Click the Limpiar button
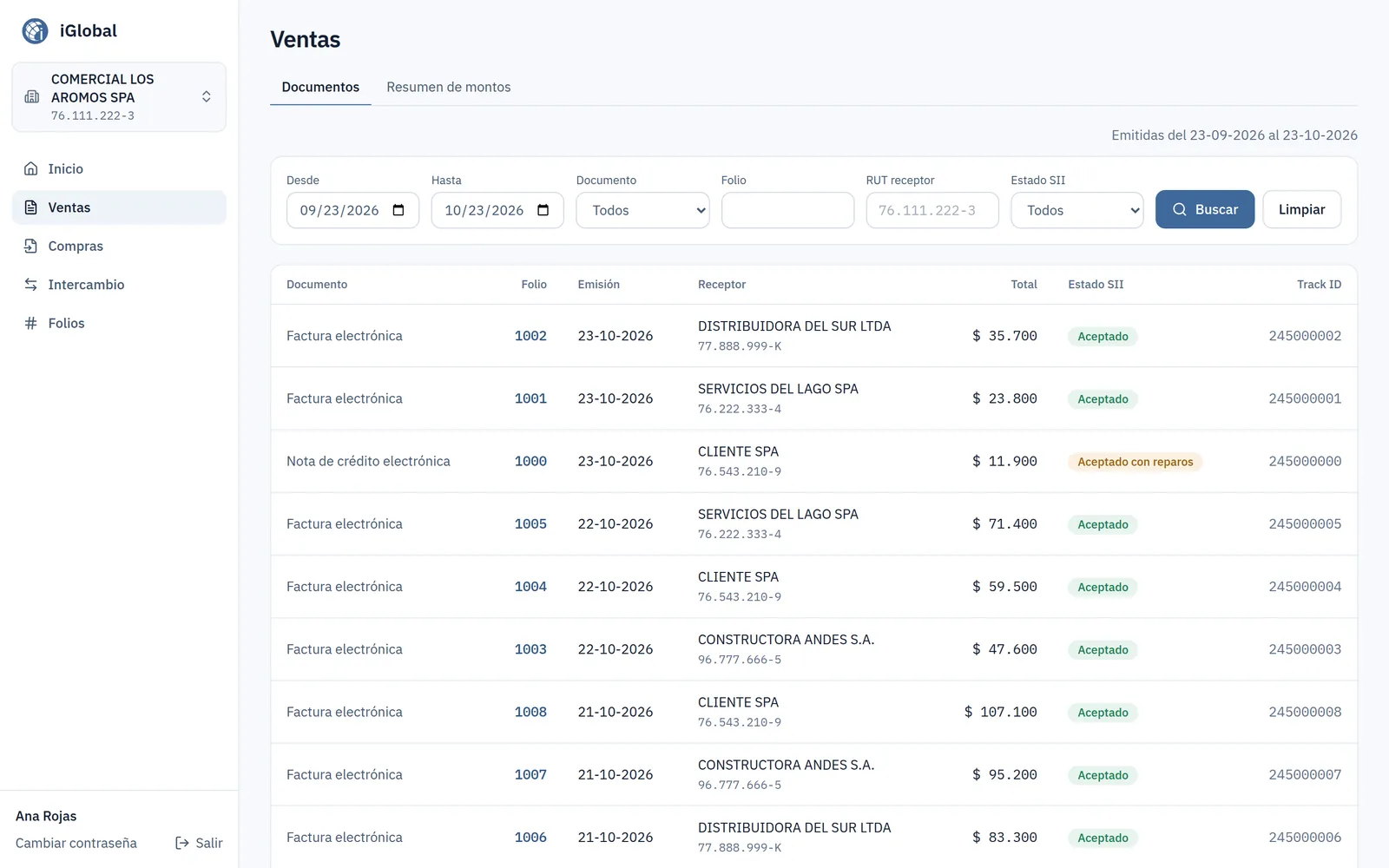1389x868 pixels. coord(1301,209)
